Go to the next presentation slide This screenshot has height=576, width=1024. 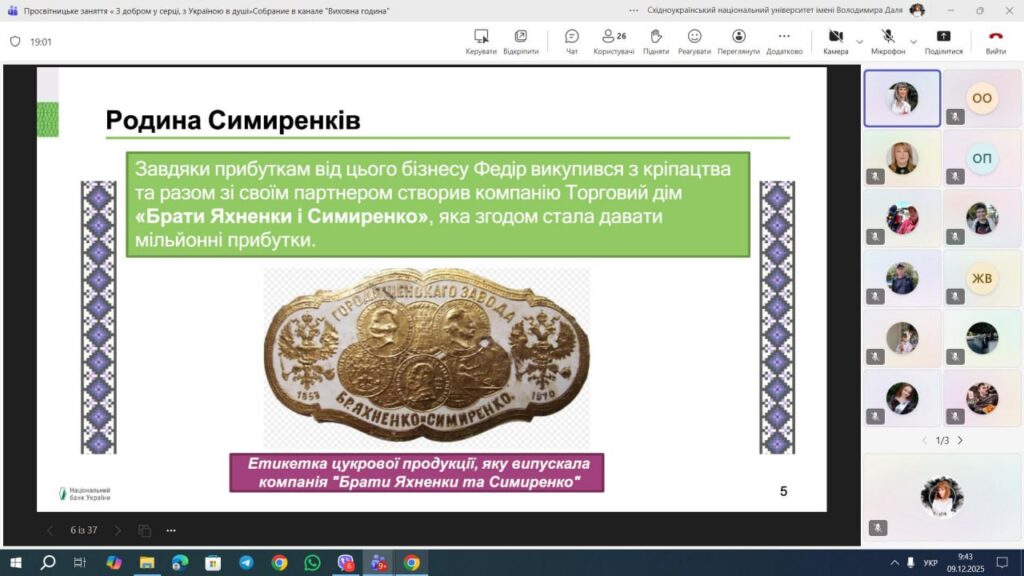pos(118,530)
